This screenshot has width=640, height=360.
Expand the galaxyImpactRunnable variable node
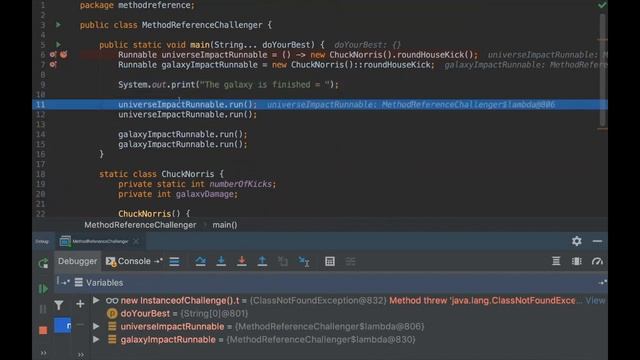(x=96, y=340)
